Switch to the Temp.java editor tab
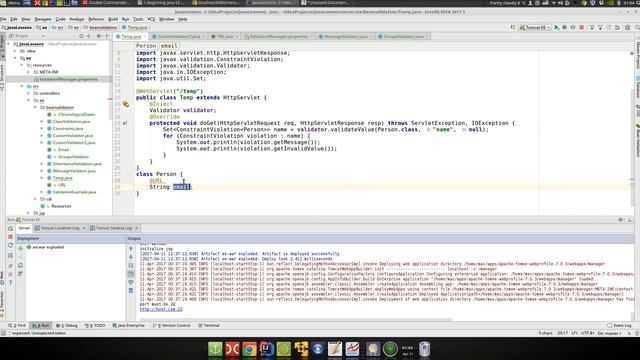 (x=131, y=37)
